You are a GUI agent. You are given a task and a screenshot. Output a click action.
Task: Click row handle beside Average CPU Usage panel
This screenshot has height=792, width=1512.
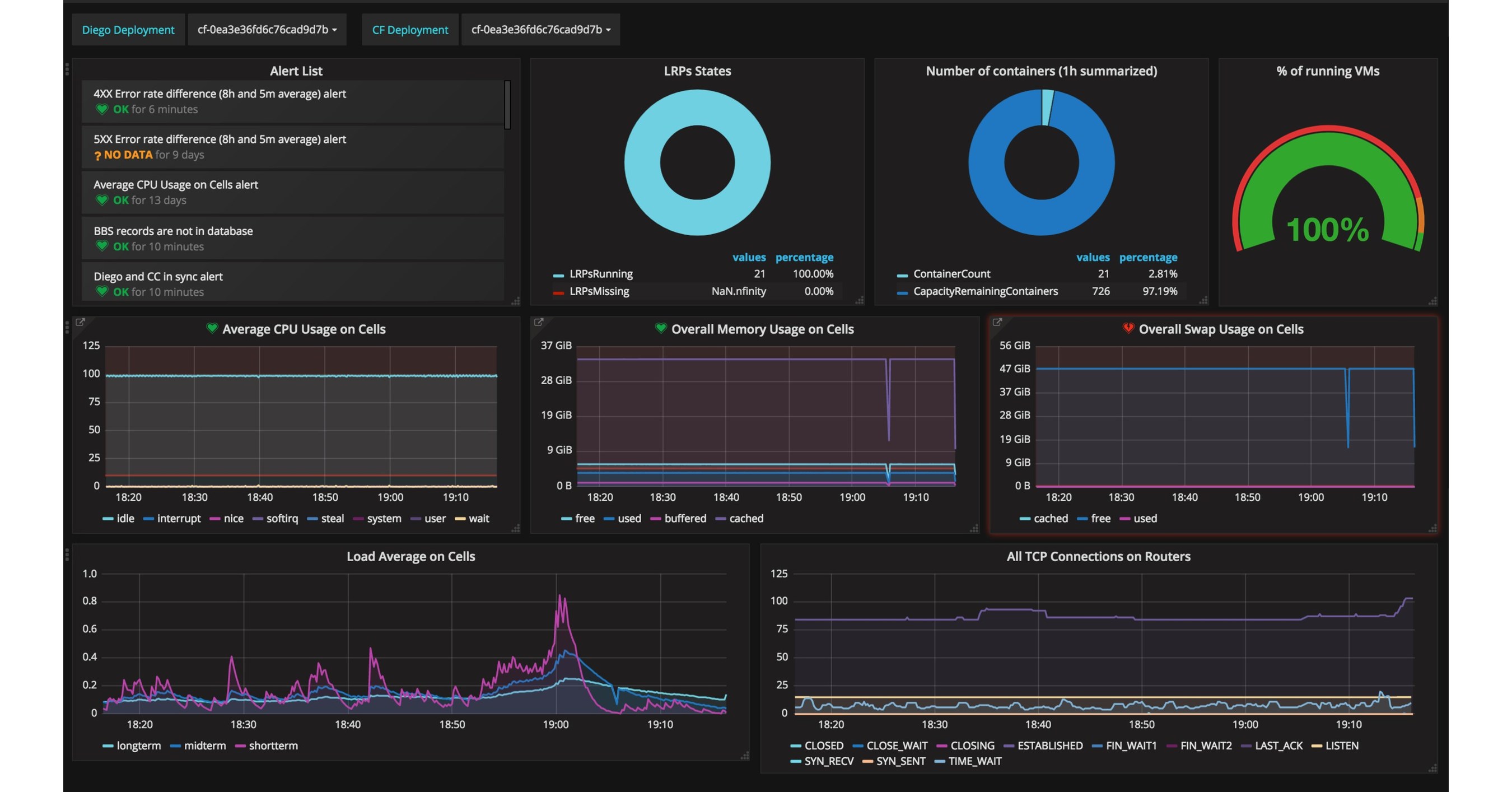click(x=67, y=327)
